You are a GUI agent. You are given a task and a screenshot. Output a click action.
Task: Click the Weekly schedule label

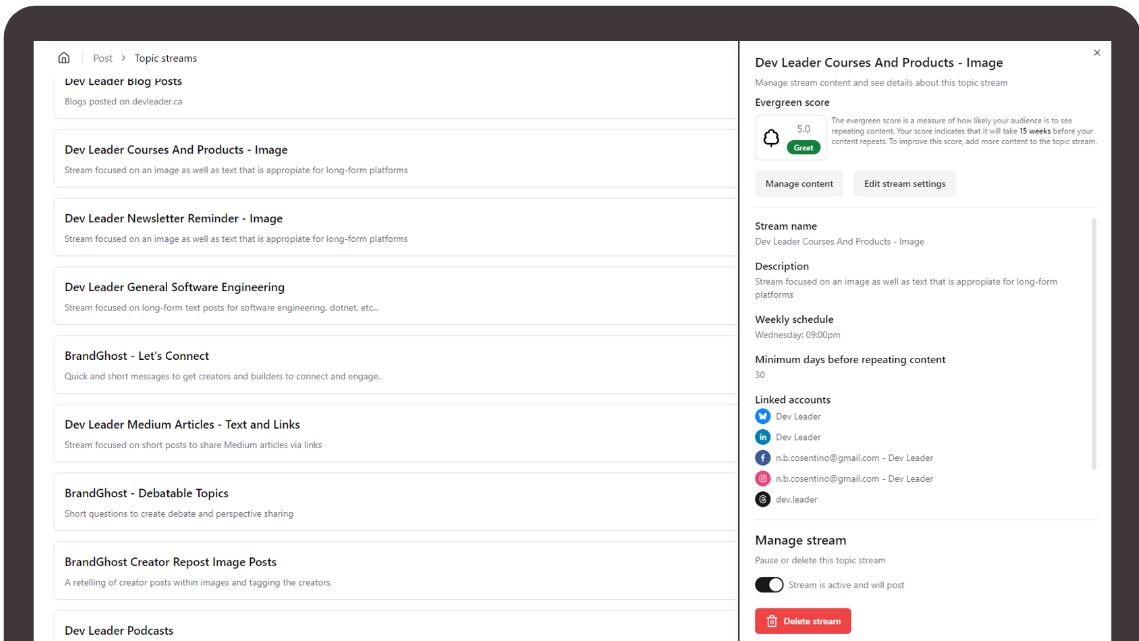coord(794,319)
